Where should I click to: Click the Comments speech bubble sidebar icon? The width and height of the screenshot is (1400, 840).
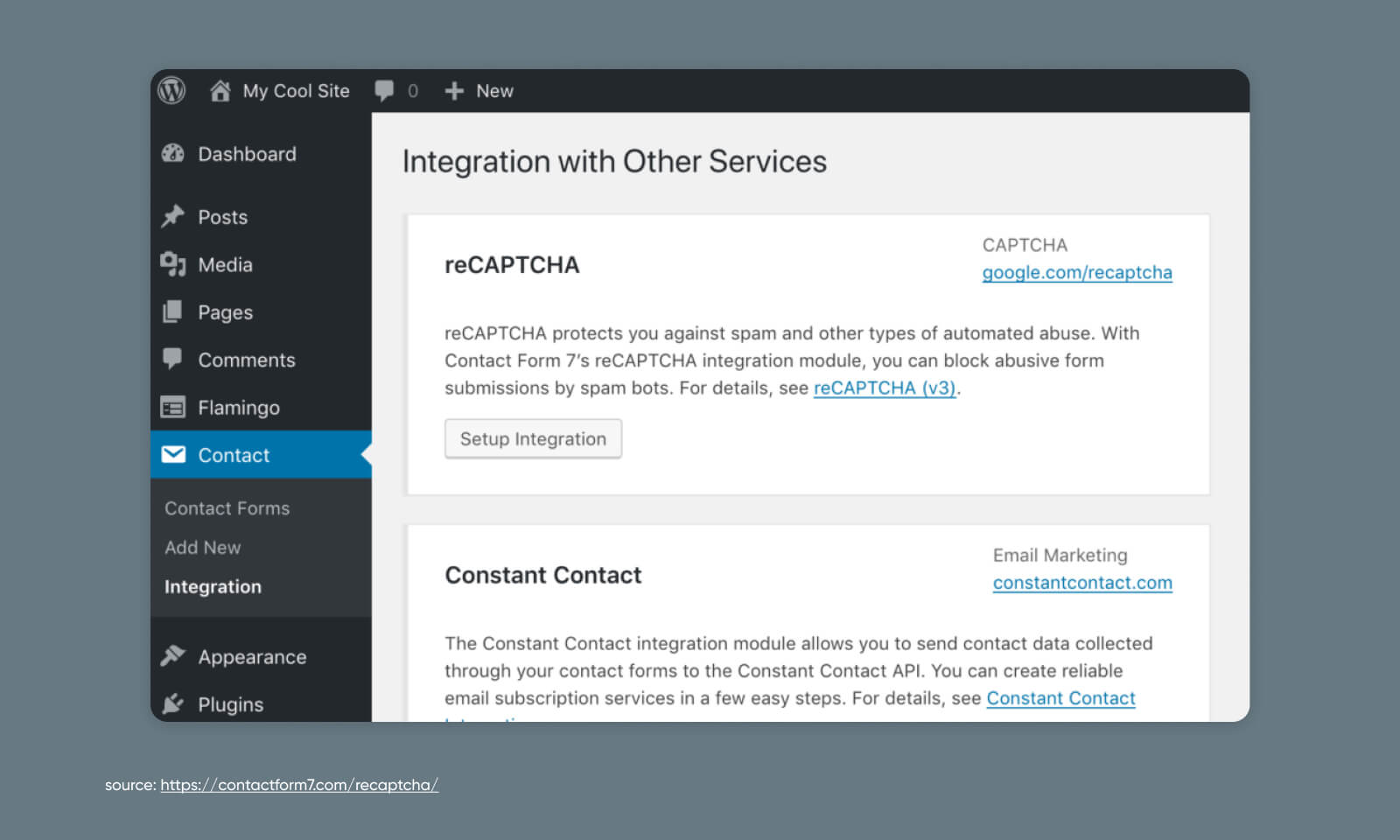click(172, 359)
